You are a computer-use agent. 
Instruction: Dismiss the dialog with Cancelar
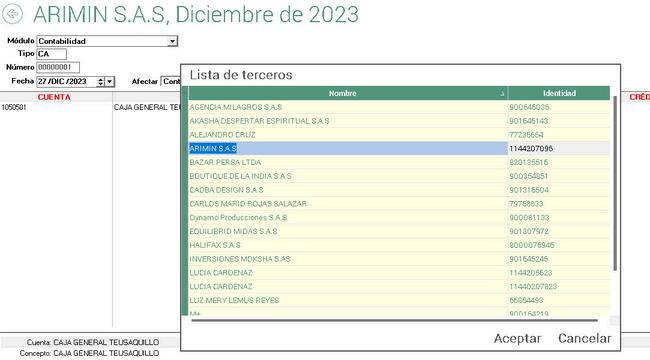click(585, 338)
